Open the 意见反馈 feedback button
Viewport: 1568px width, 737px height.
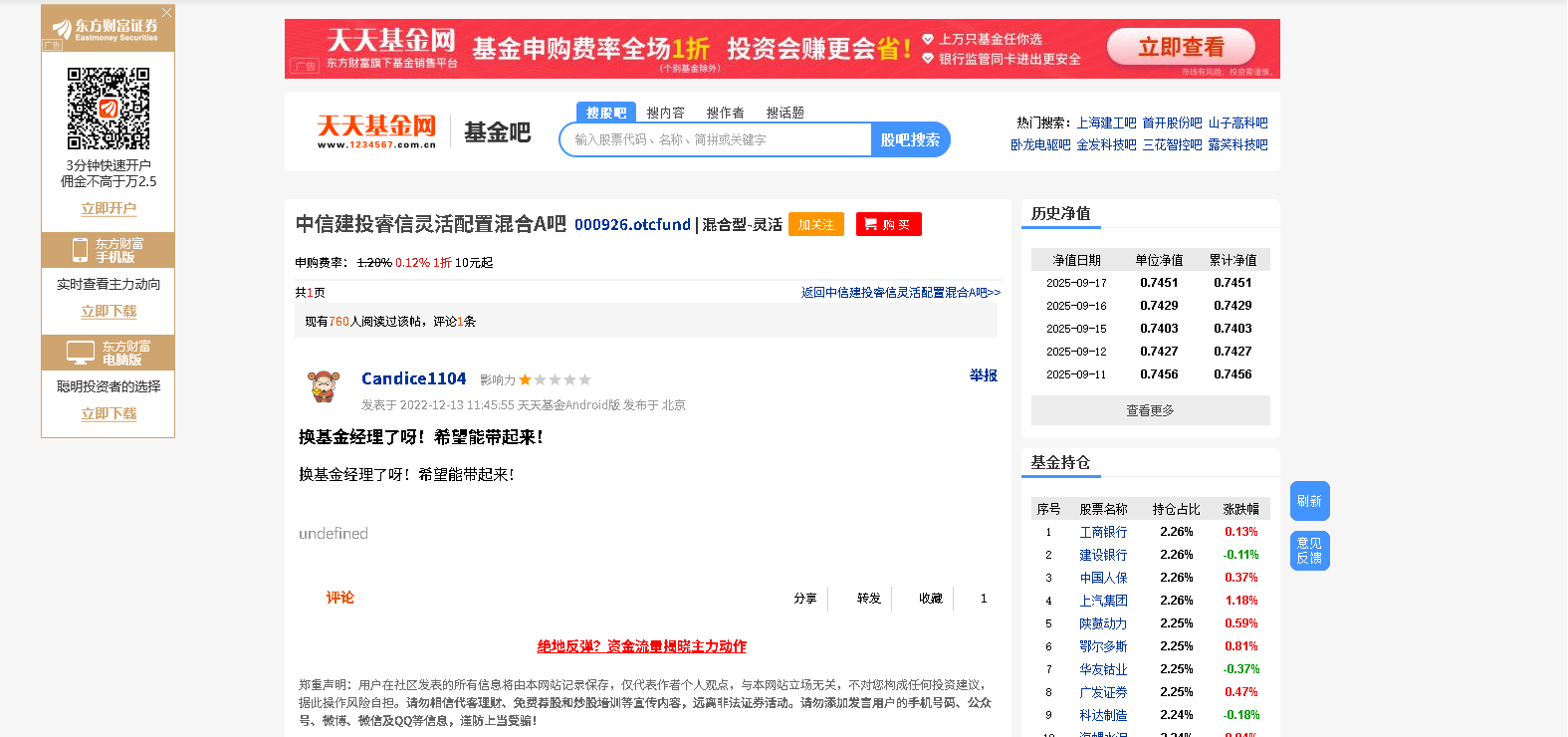click(1309, 551)
